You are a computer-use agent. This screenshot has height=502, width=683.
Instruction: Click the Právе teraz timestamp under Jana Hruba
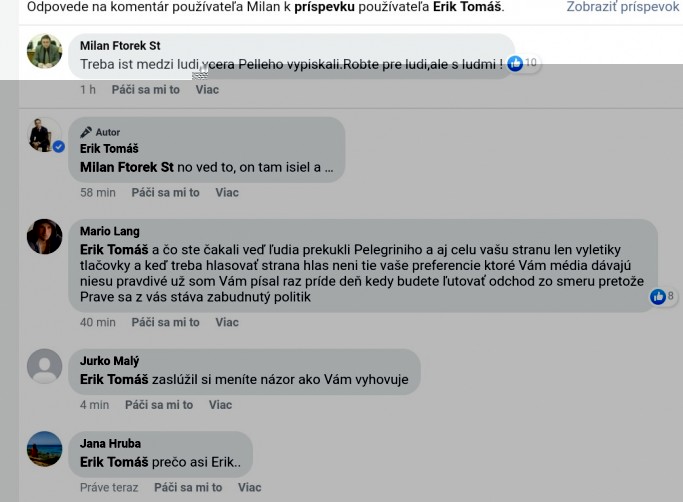[109, 488]
